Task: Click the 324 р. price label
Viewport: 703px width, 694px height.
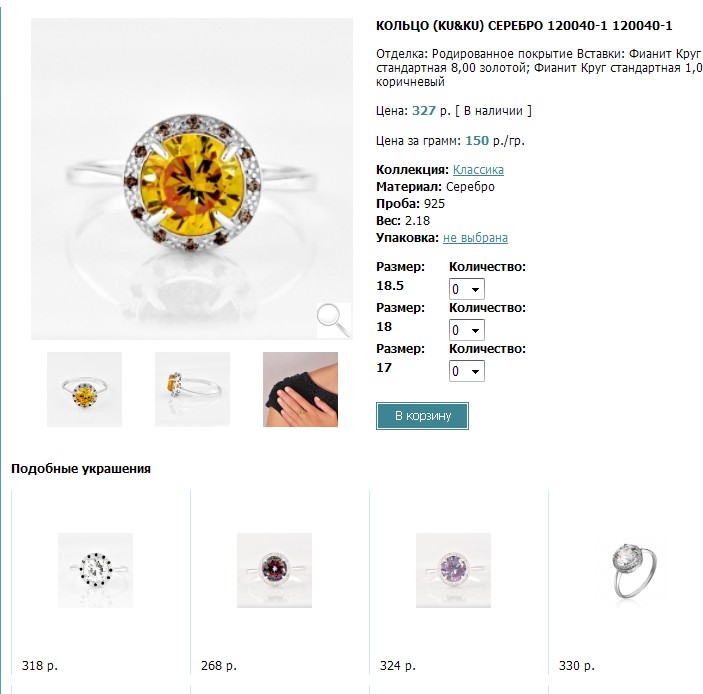Action: [x=397, y=665]
